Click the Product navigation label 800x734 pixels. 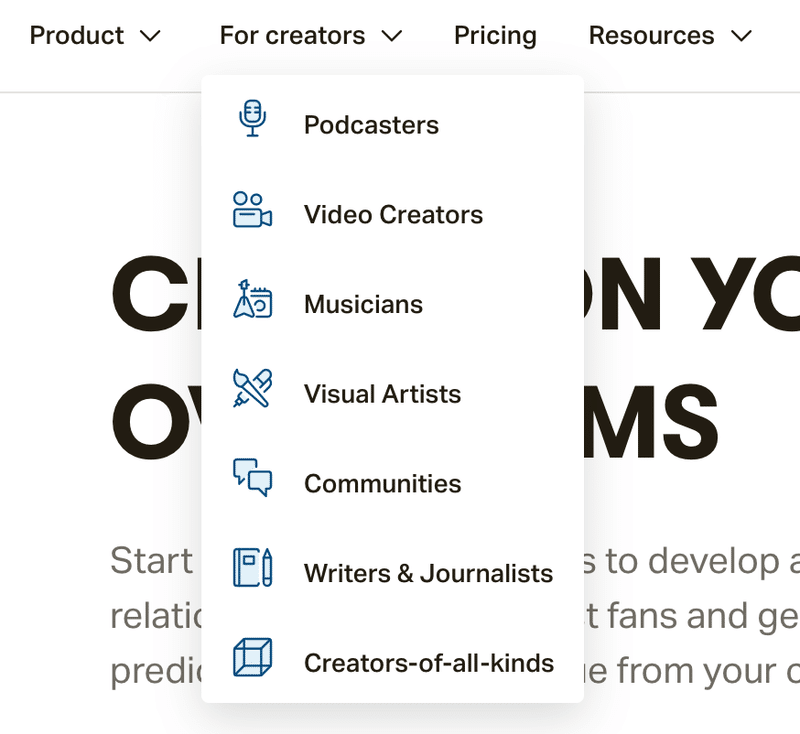[x=77, y=36]
